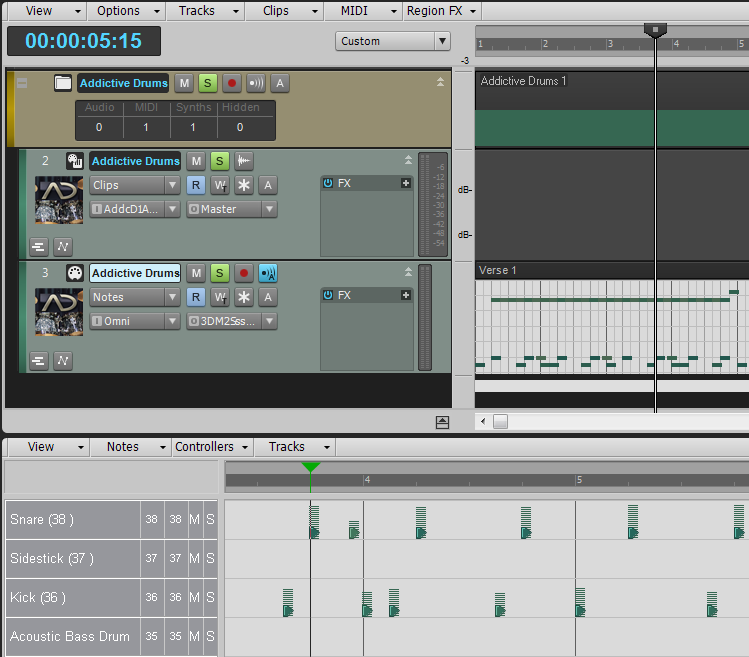
Task: Click the automation lanes icon on track 3
Action: (63, 360)
